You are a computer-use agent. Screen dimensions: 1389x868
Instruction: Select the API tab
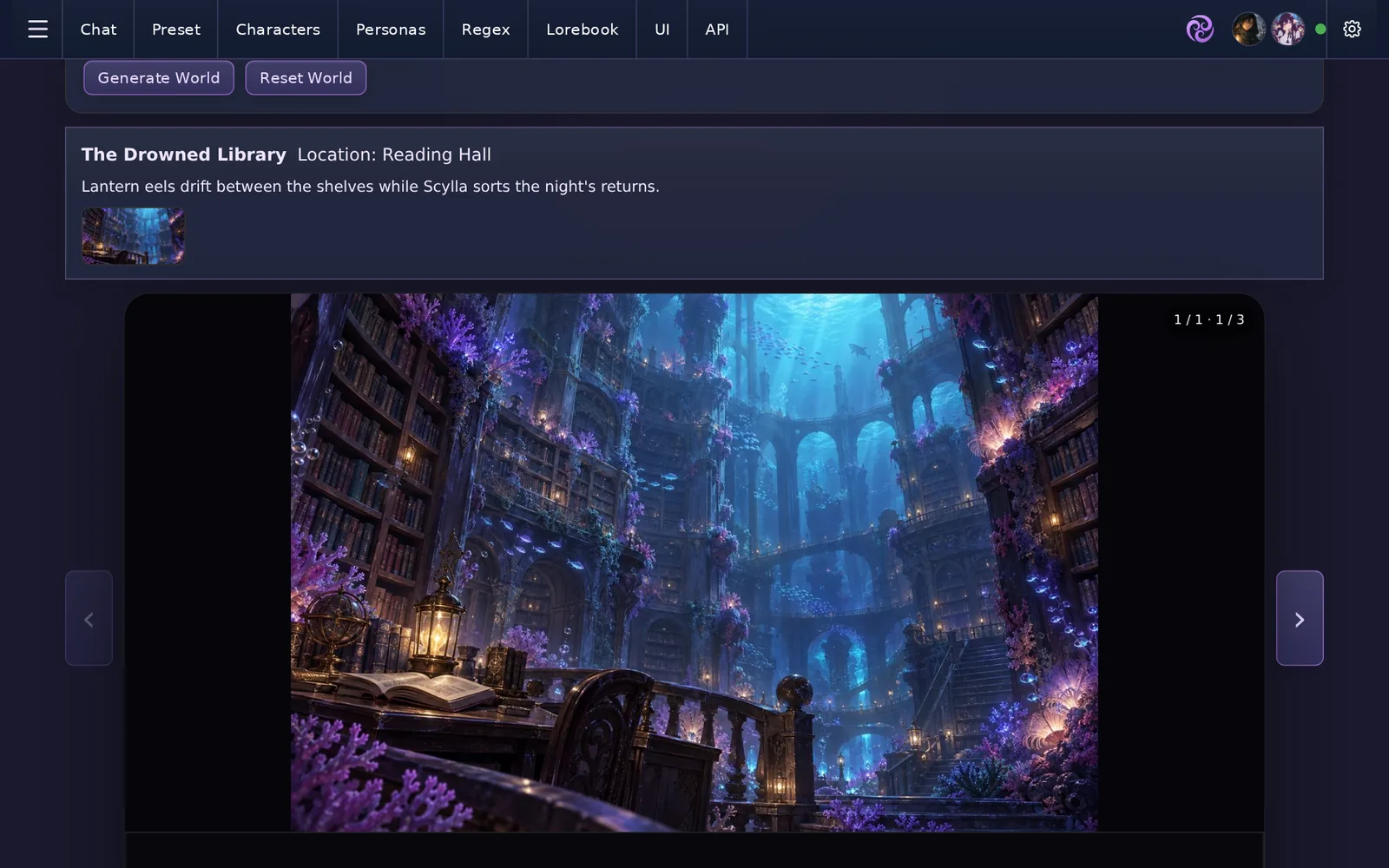717,30
